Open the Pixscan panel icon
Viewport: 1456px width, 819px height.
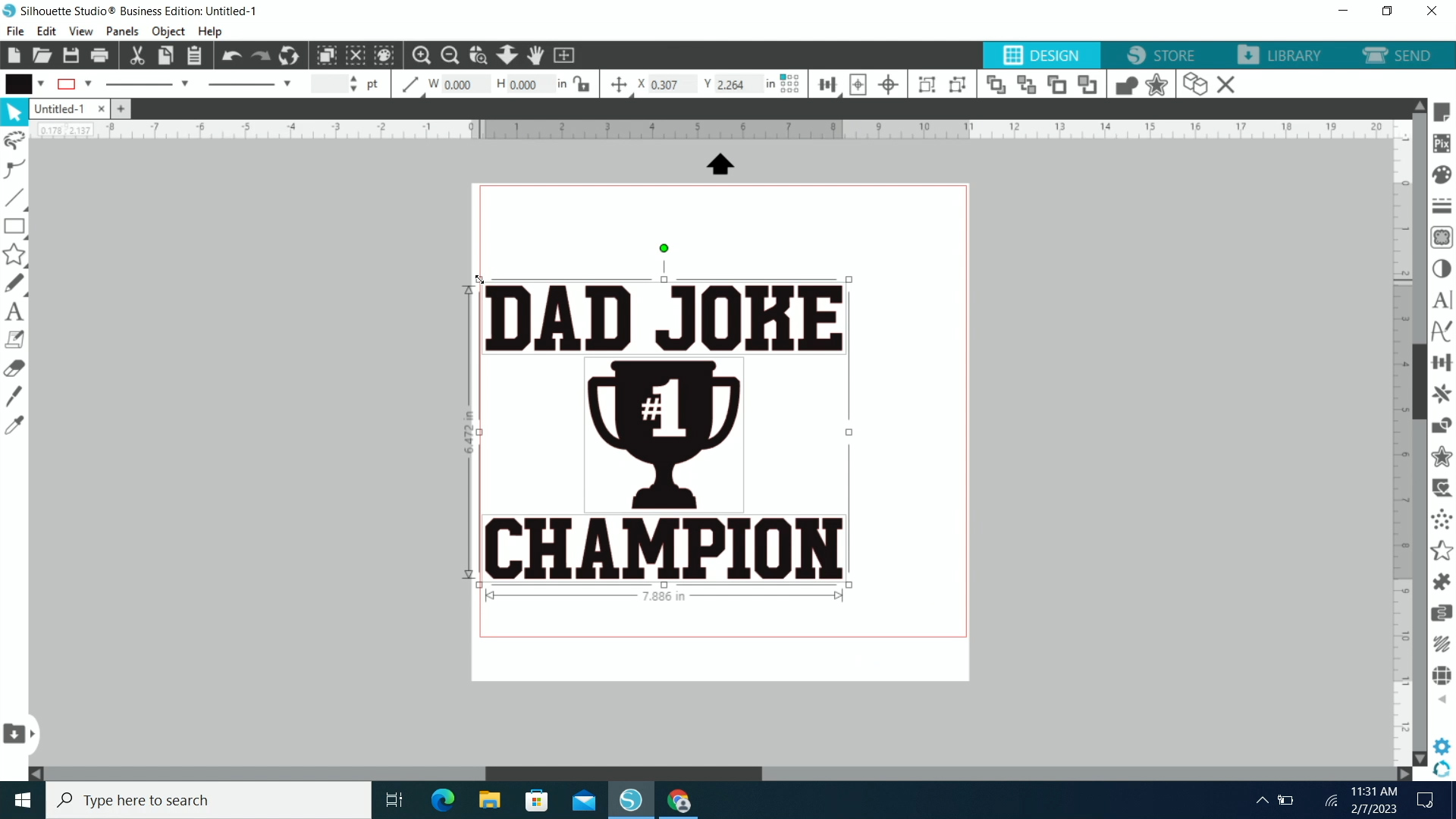tap(1442, 143)
